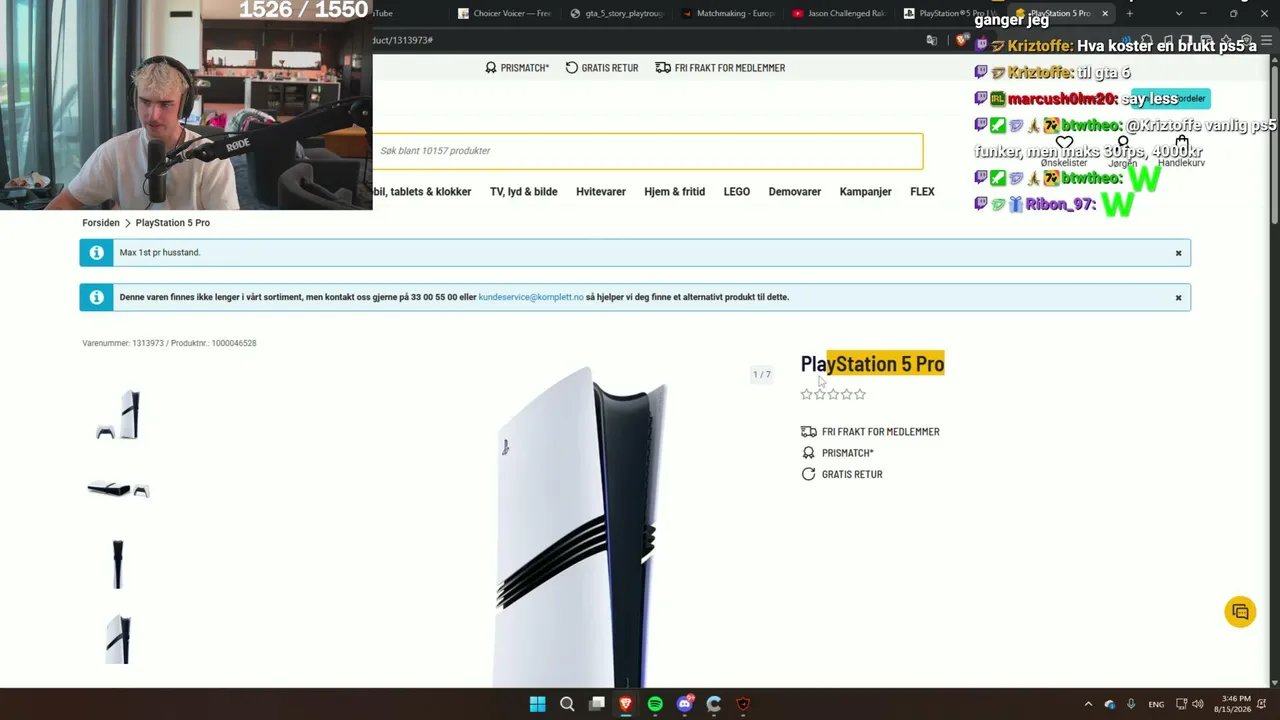Screen dimensions: 1280x720
Task: Open tablets & klokker category
Action: [x=422, y=192]
